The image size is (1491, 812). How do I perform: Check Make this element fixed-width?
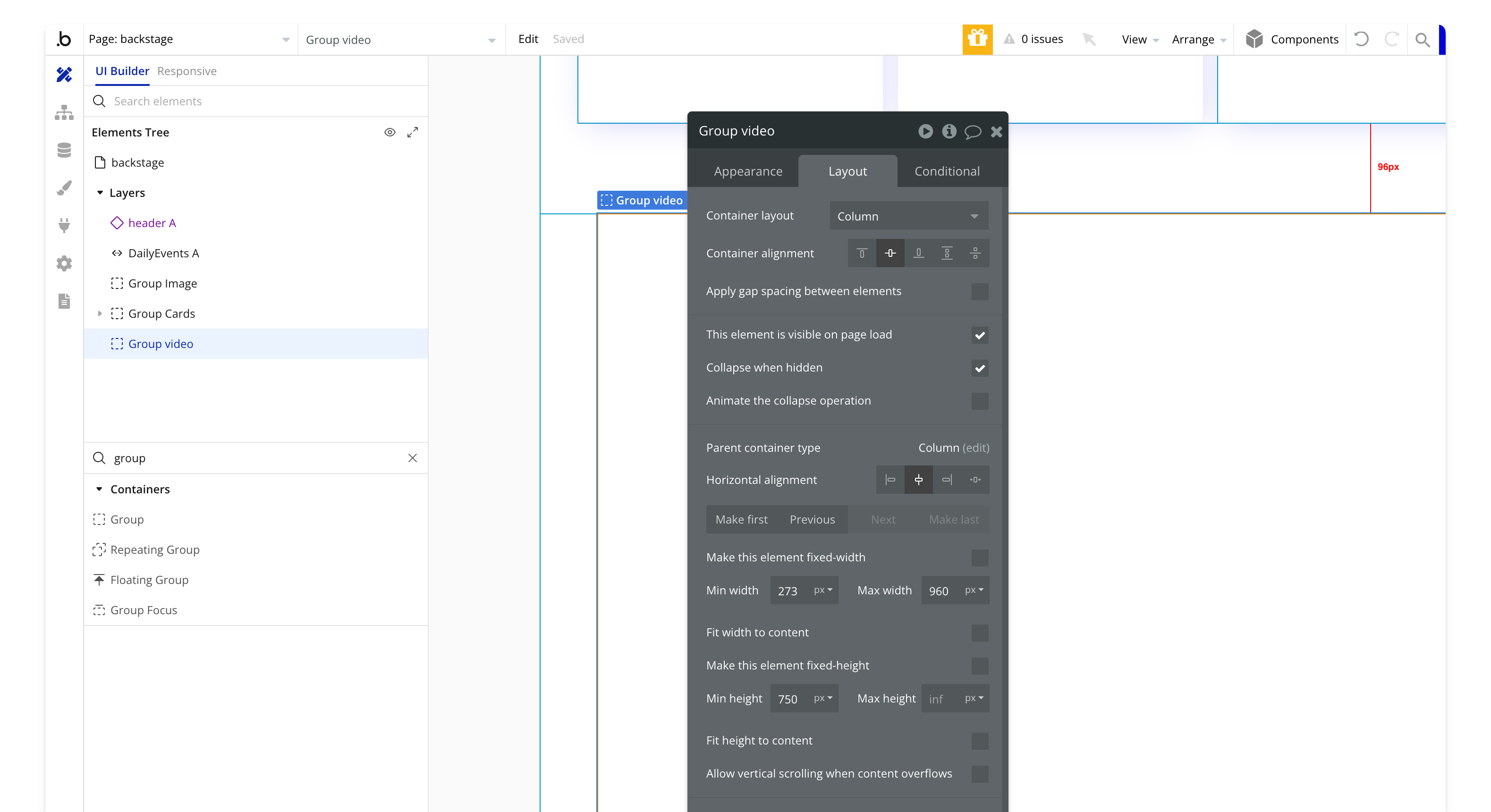coord(979,558)
